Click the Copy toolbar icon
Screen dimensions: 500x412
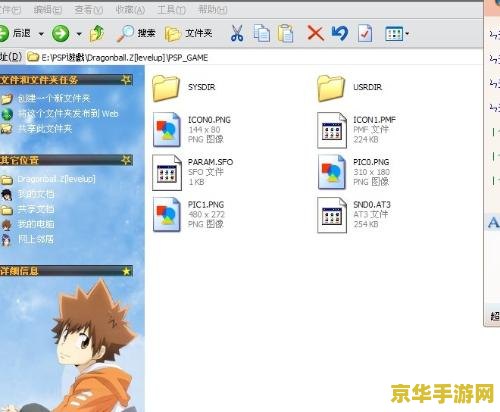click(262, 33)
